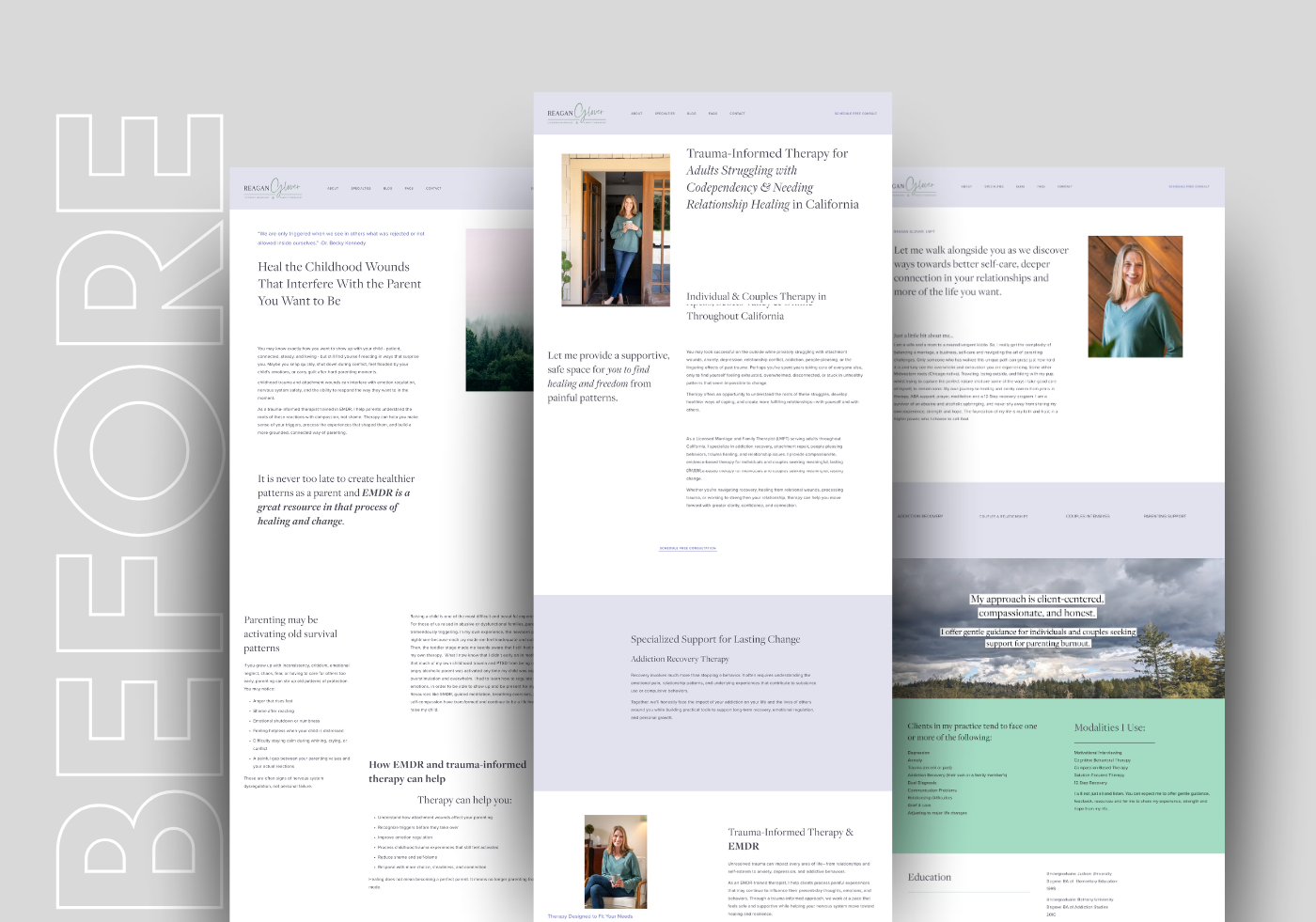Open FAQS on the parenting page mockup navigation
Image resolution: width=1316 pixels, height=922 pixels.
point(409,188)
